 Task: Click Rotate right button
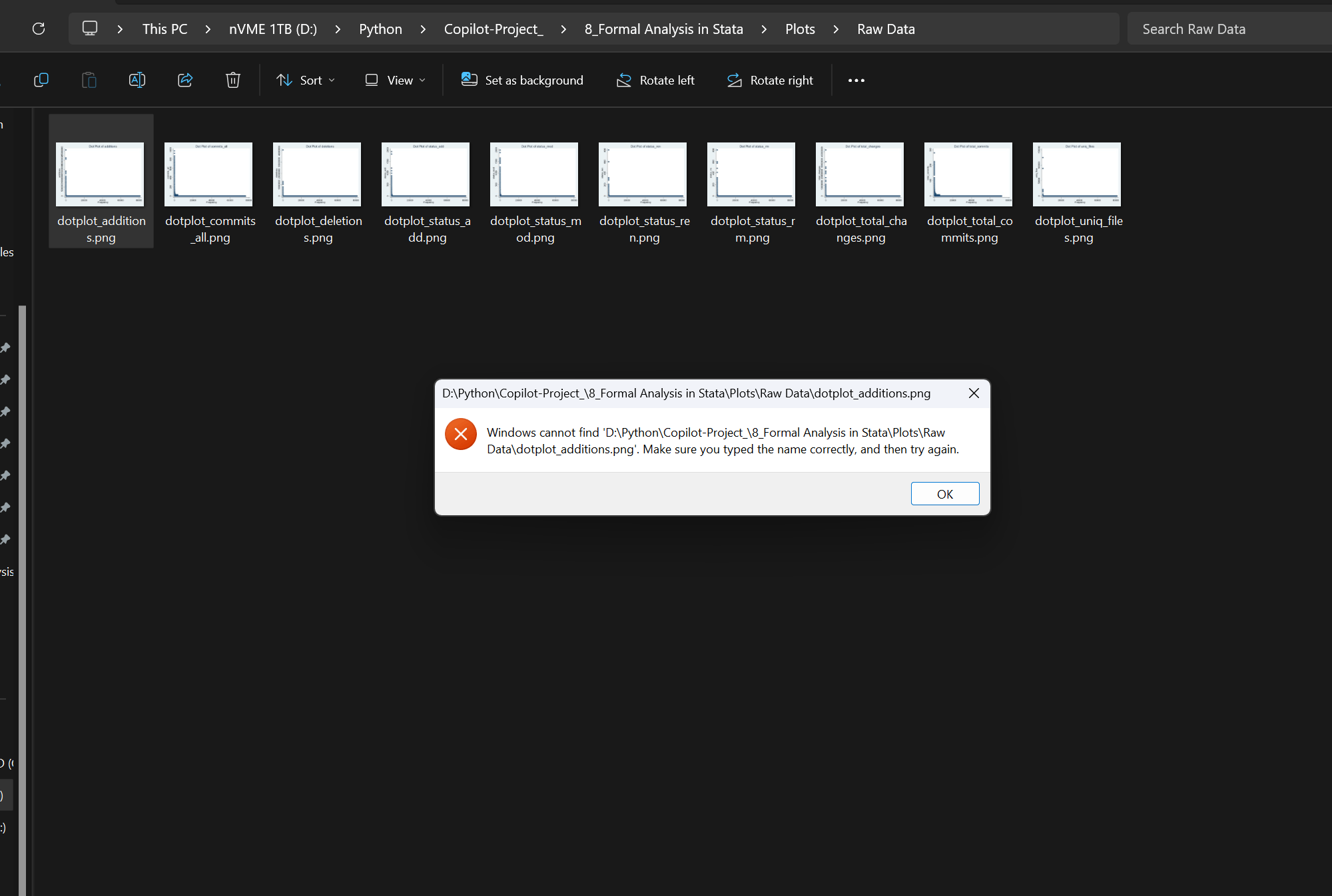[770, 80]
